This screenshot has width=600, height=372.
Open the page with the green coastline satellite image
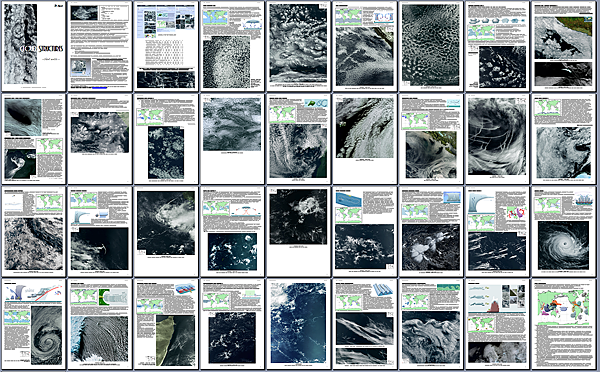coord(563,46)
